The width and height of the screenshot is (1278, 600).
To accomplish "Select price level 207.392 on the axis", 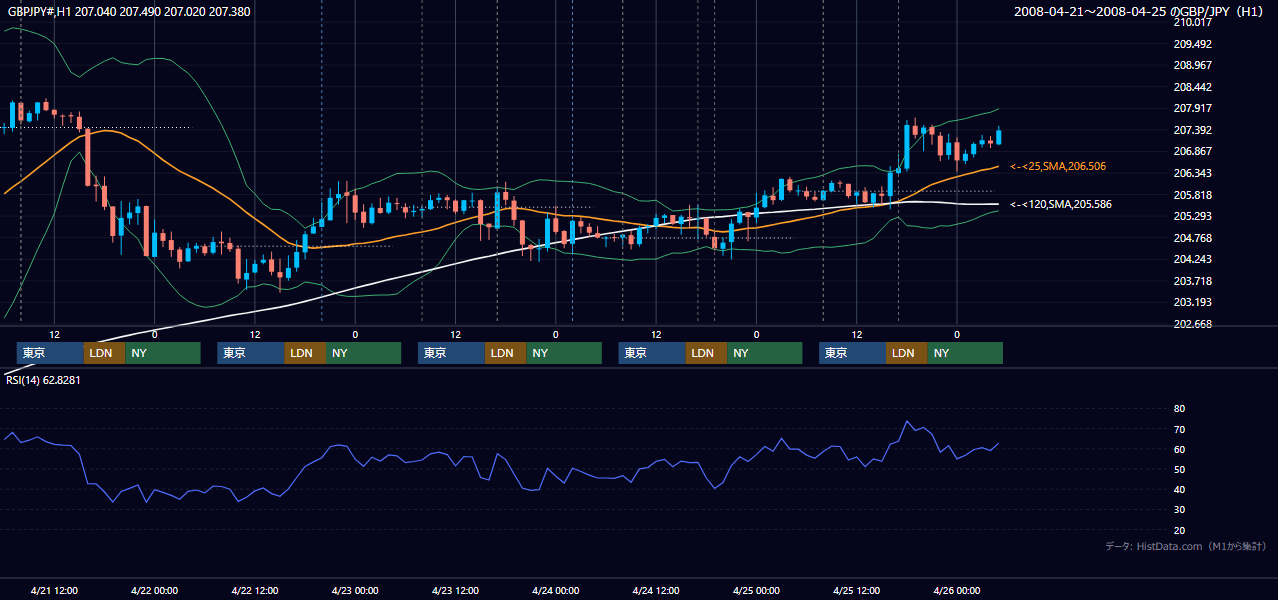I will click(1192, 130).
